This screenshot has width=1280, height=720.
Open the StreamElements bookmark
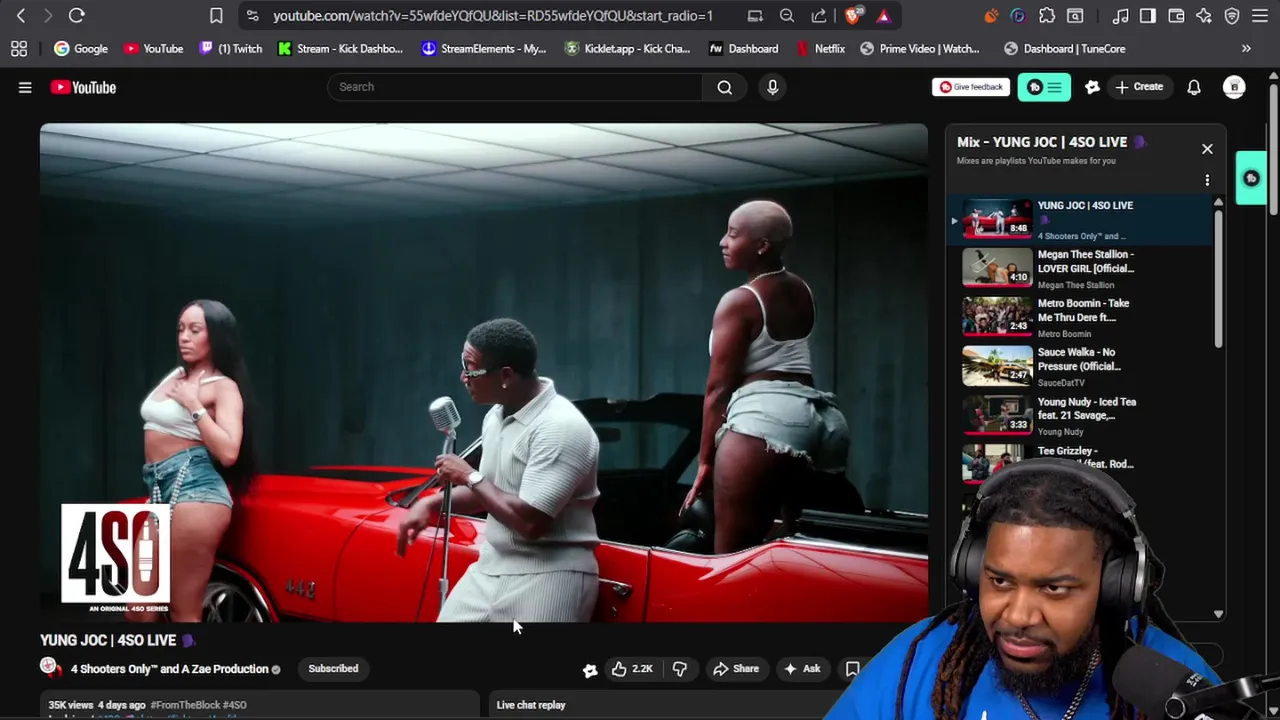click(x=484, y=48)
